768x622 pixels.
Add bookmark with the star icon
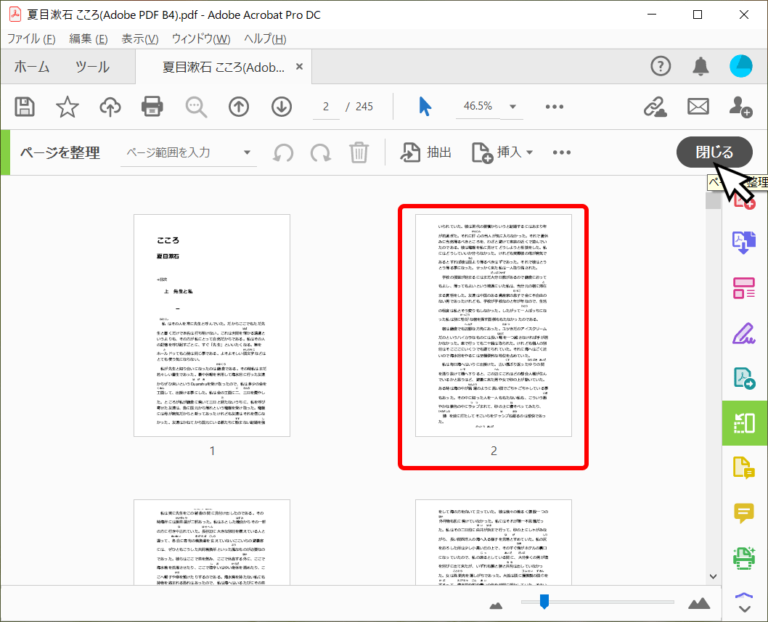[67, 106]
